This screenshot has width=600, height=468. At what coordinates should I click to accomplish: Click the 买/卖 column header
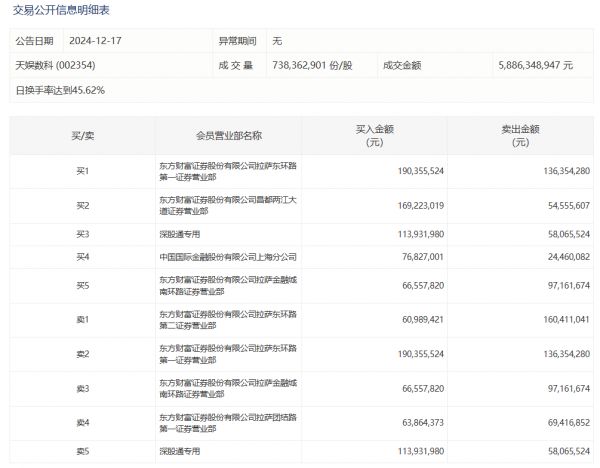82,135
